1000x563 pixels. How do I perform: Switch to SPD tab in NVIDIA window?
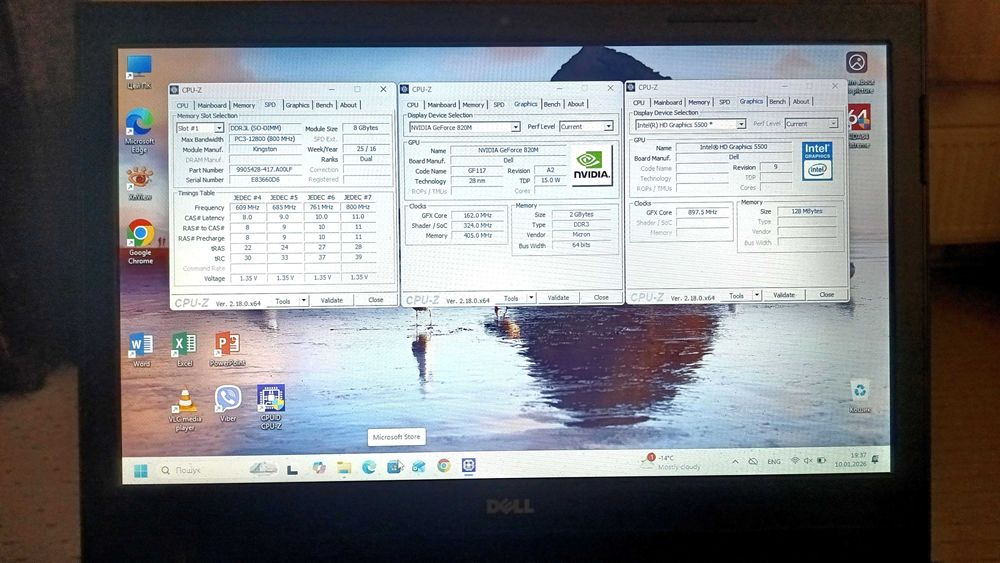pos(499,105)
